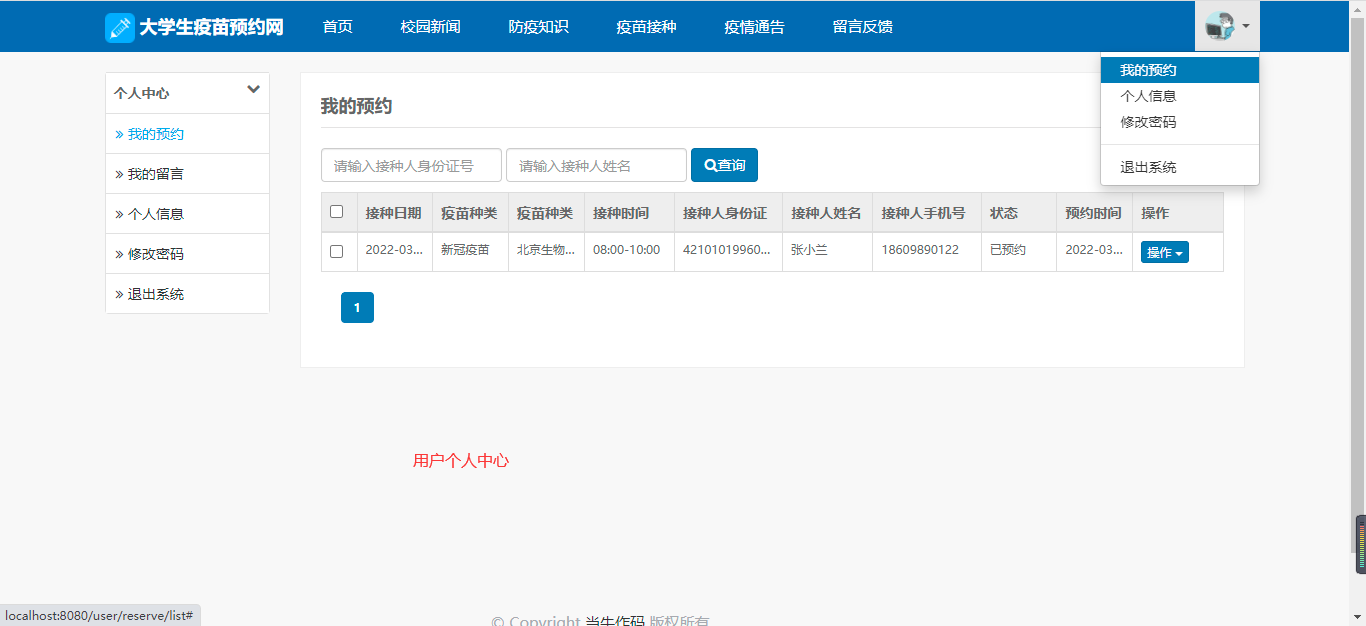Screen dimensions: 1366x626
Task: Toggle the select-all checkbox in table header
Action: (337, 212)
